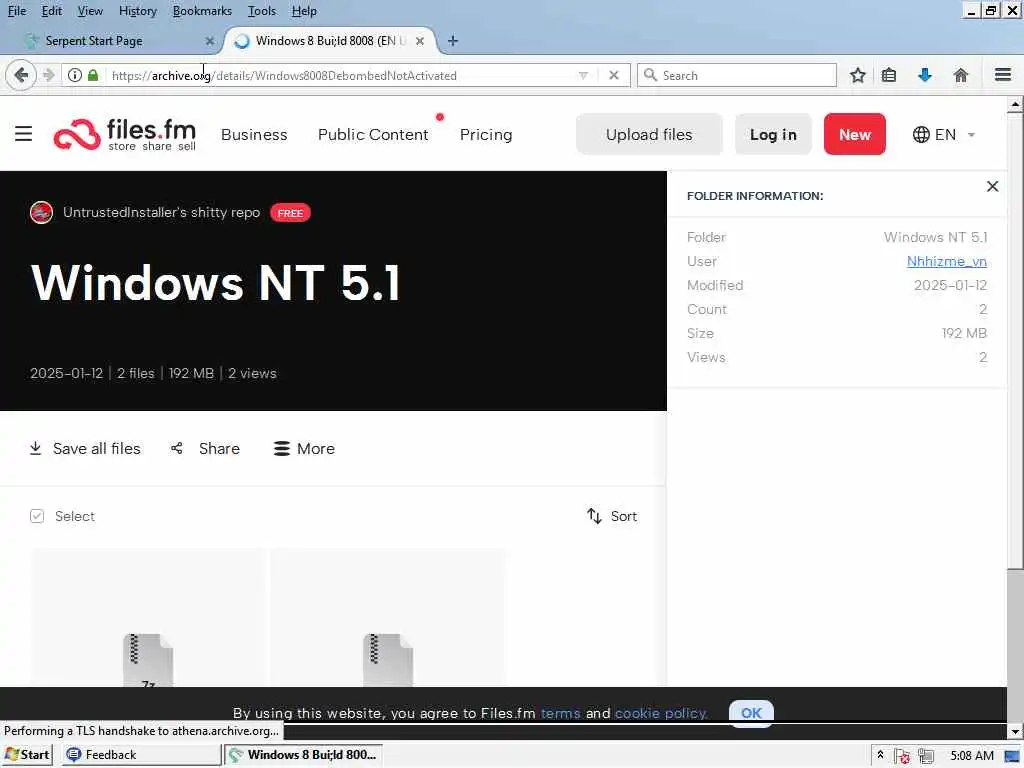Image resolution: width=1024 pixels, height=768 pixels.
Task: Click the Upload files button
Action: 649,134
